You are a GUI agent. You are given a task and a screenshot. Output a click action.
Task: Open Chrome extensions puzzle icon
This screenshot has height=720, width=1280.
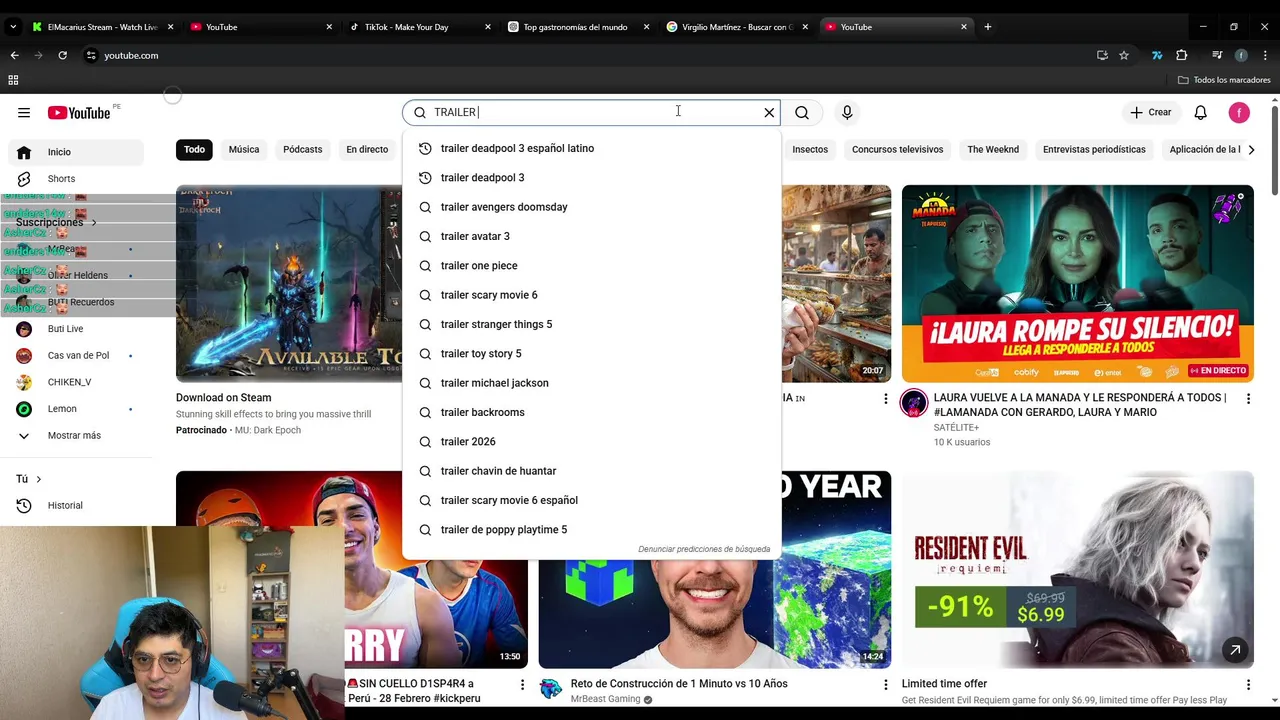point(1182,55)
